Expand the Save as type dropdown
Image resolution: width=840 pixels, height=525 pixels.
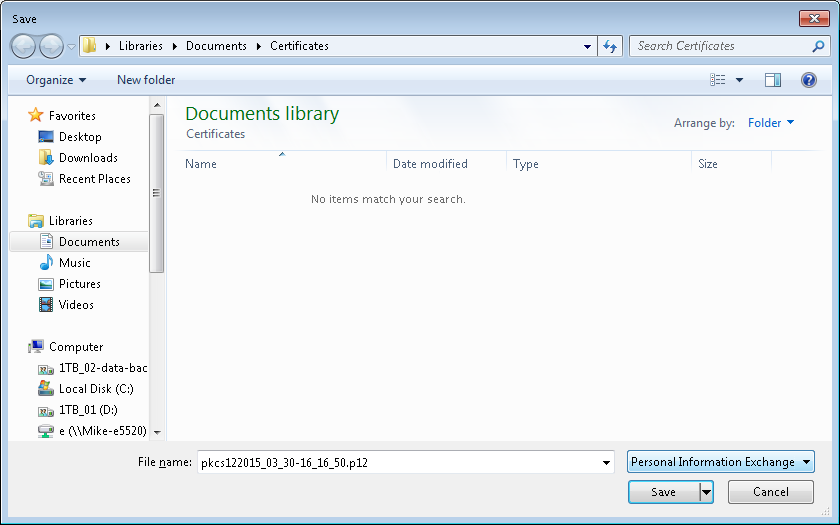click(x=720, y=462)
